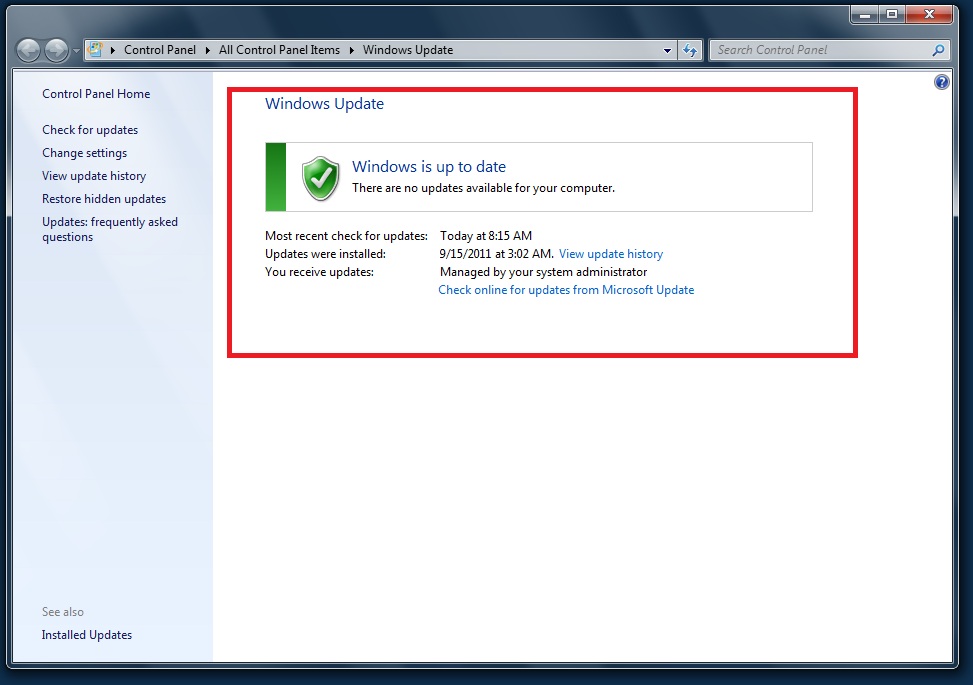Select All Control Panel Items breadcrumb
Image resolution: width=973 pixels, height=685 pixels.
279,50
